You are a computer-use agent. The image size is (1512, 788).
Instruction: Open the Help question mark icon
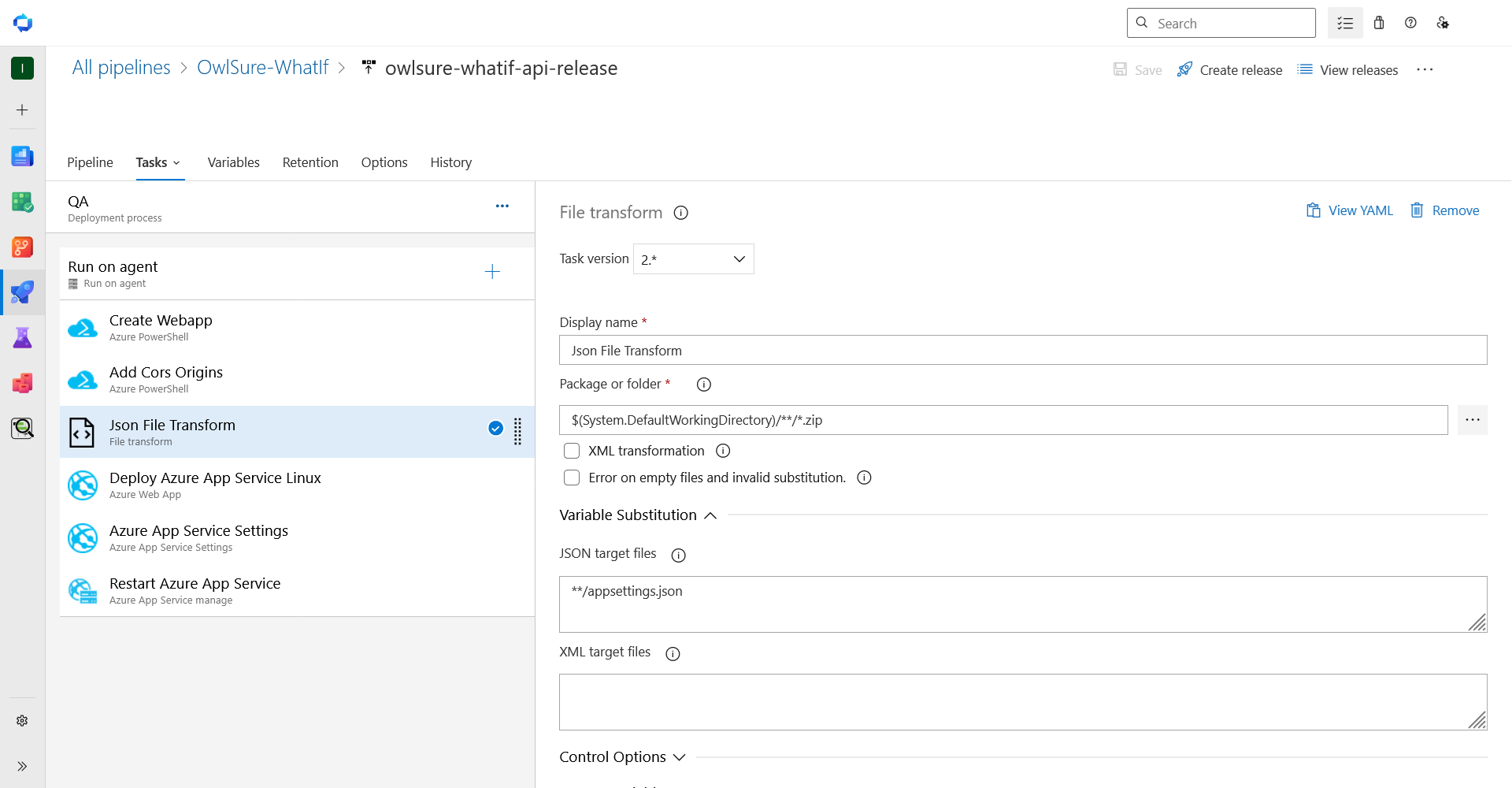1410,23
